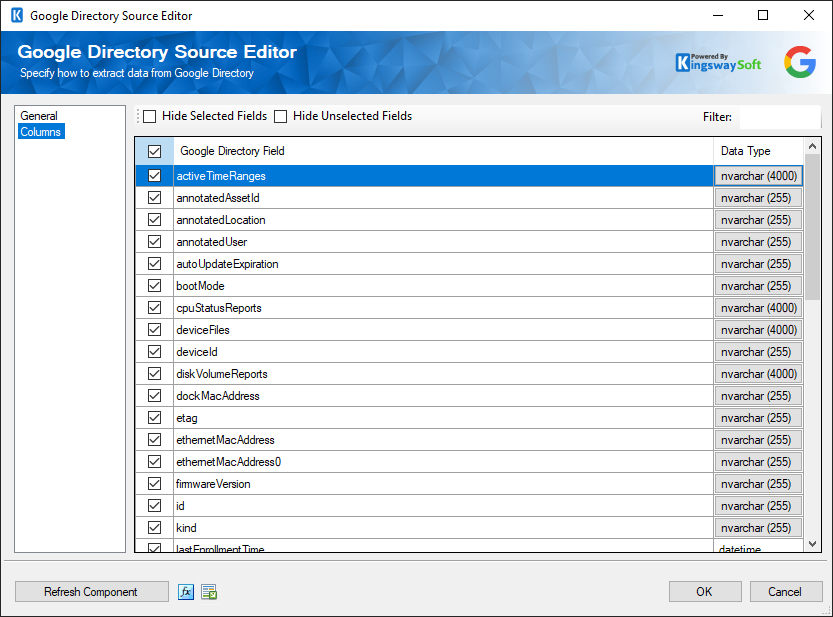833x617 pixels.
Task: Click the column mapping grid icon
Action: coord(209,591)
